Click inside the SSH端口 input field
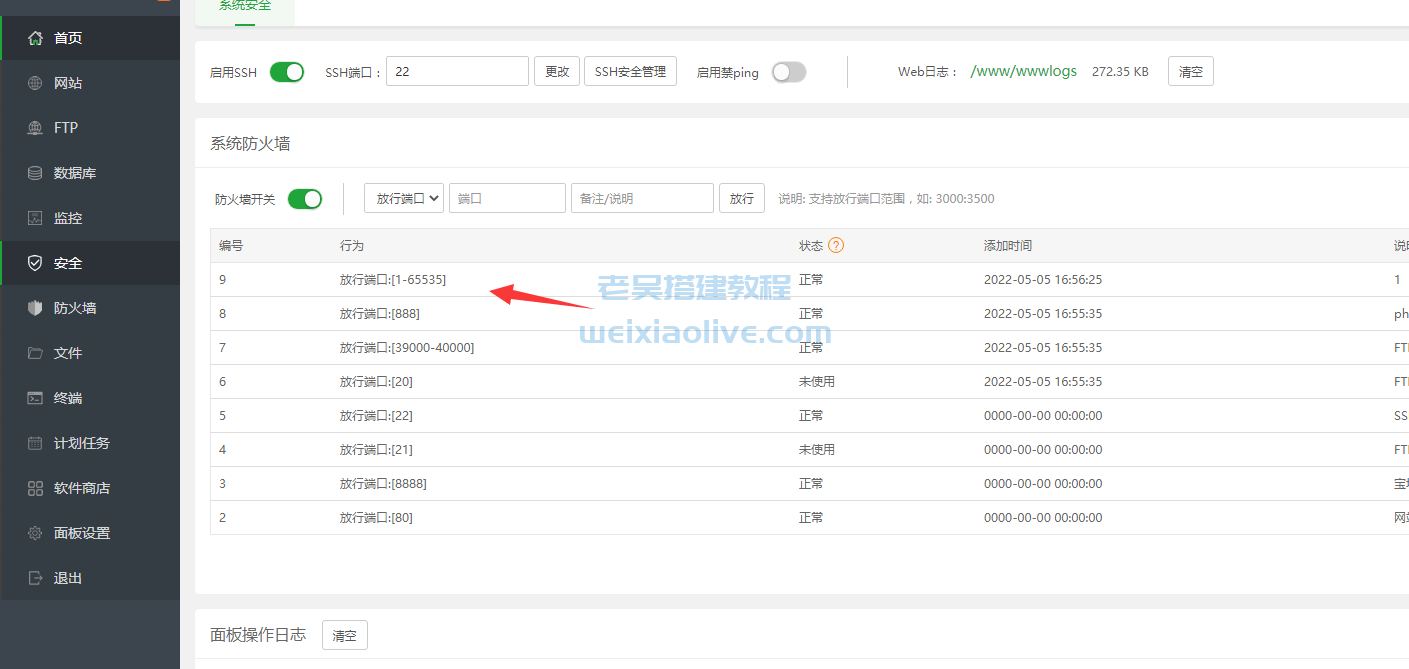The height and width of the screenshot is (669, 1409). (456, 71)
